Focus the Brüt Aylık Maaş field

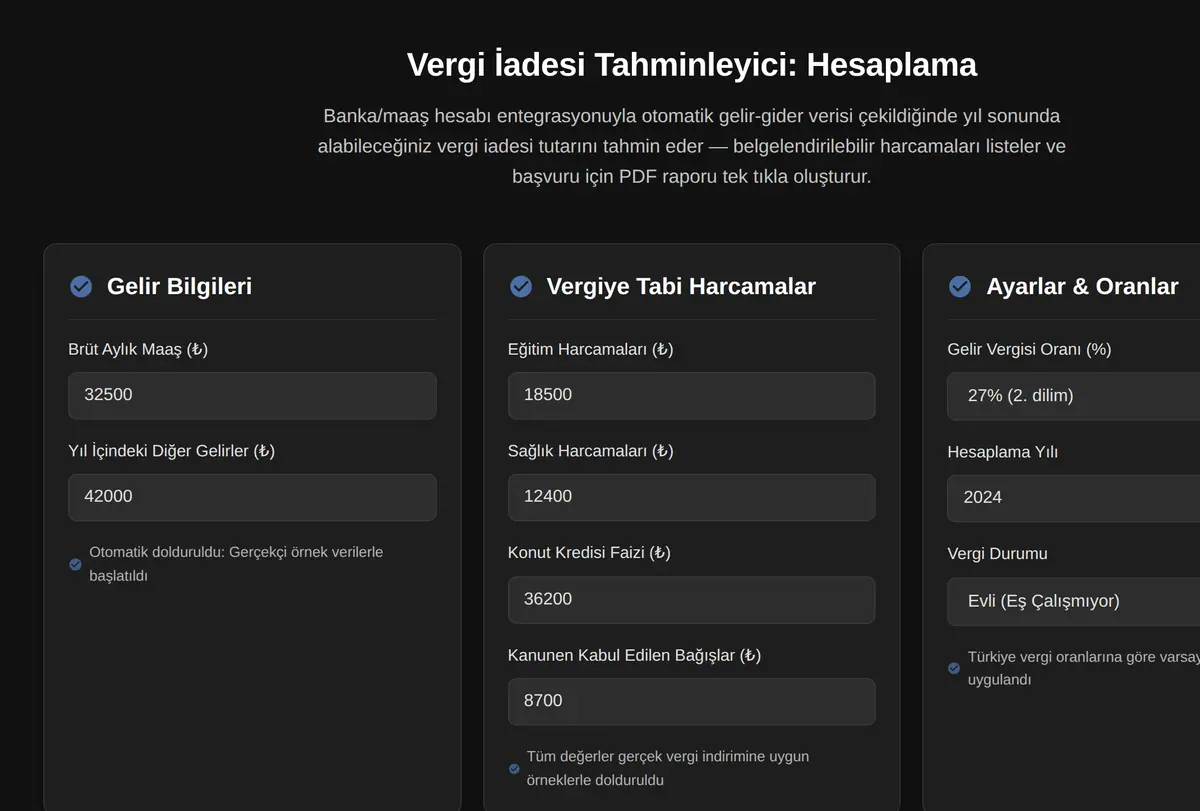pyautogui.click(x=252, y=395)
